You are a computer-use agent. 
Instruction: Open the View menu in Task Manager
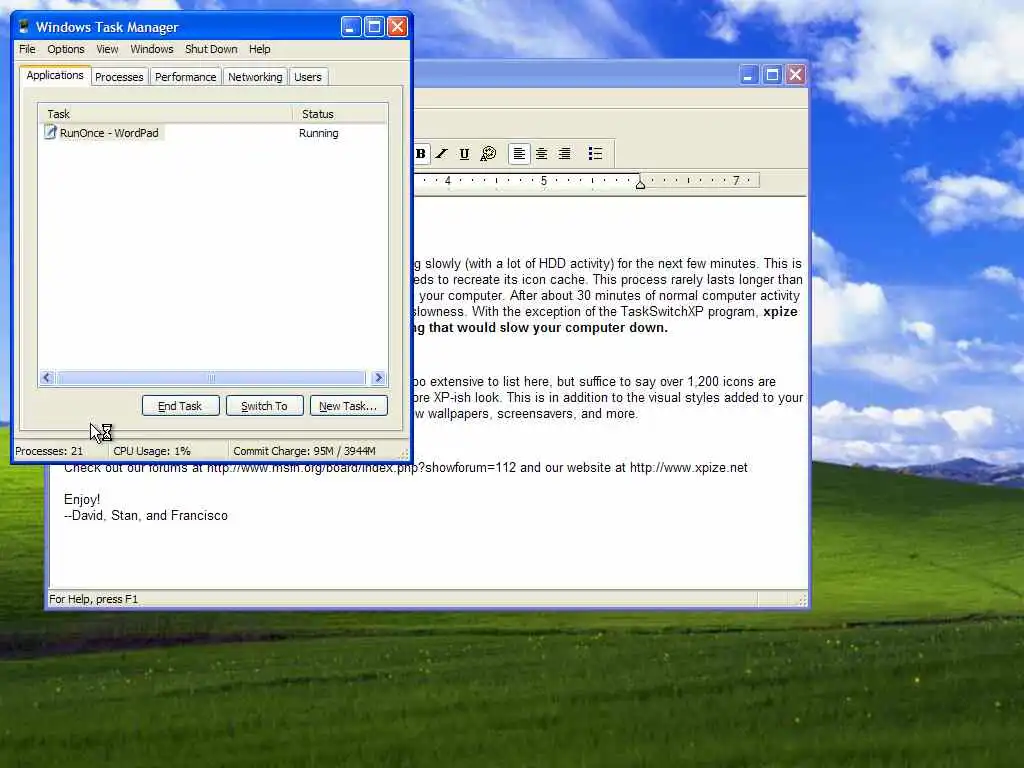pyautogui.click(x=107, y=49)
